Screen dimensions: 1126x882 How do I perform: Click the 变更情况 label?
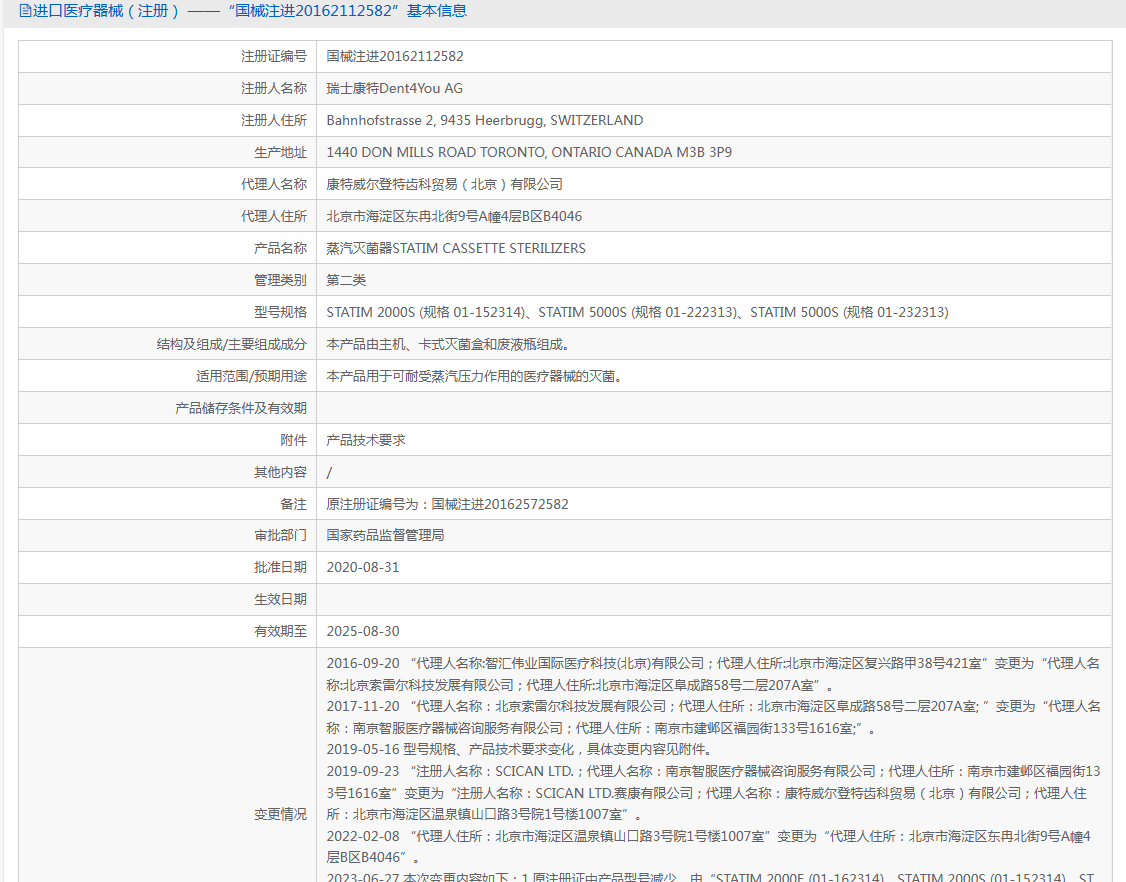pyautogui.click(x=280, y=814)
